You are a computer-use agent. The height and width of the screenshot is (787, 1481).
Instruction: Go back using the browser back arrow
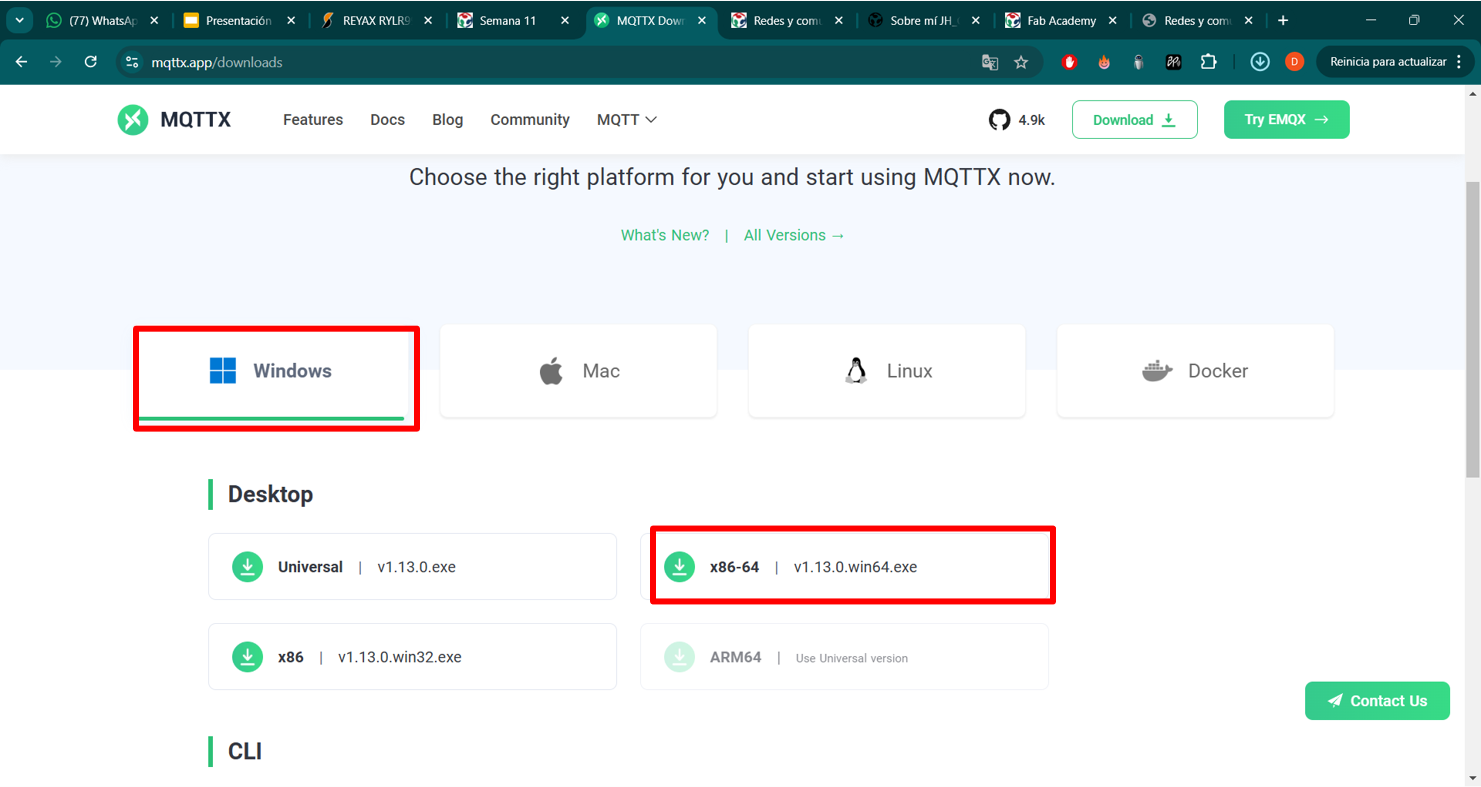tap(22, 62)
